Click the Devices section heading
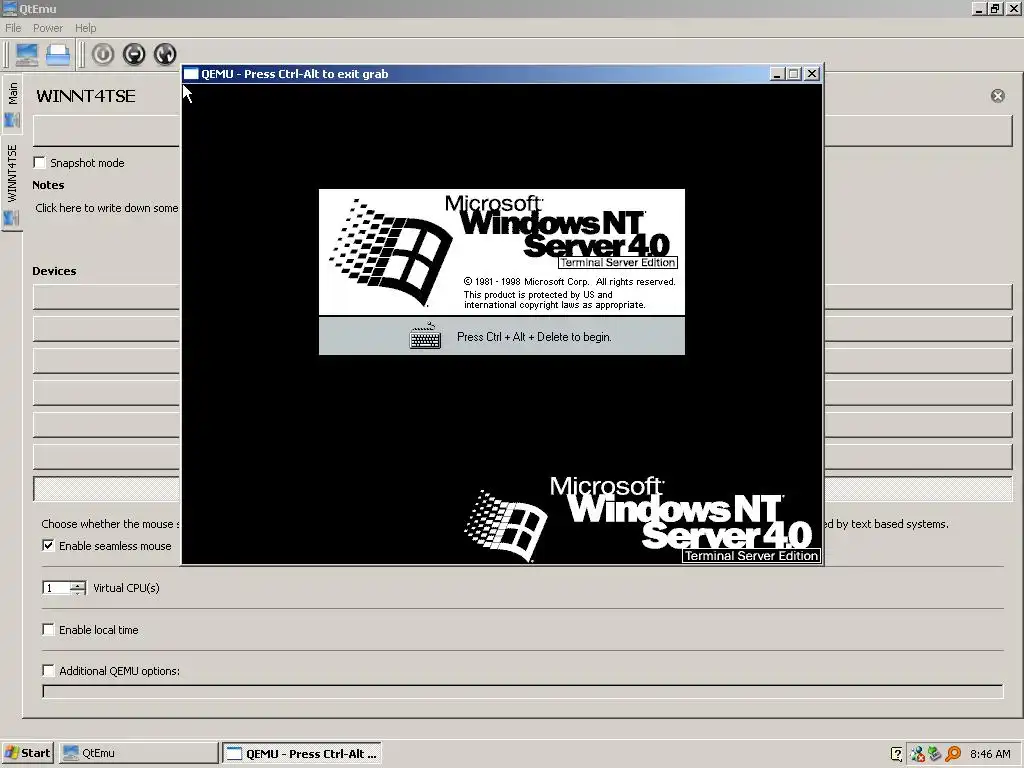The height and width of the screenshot is (768, 1024). tap(54, 271)
